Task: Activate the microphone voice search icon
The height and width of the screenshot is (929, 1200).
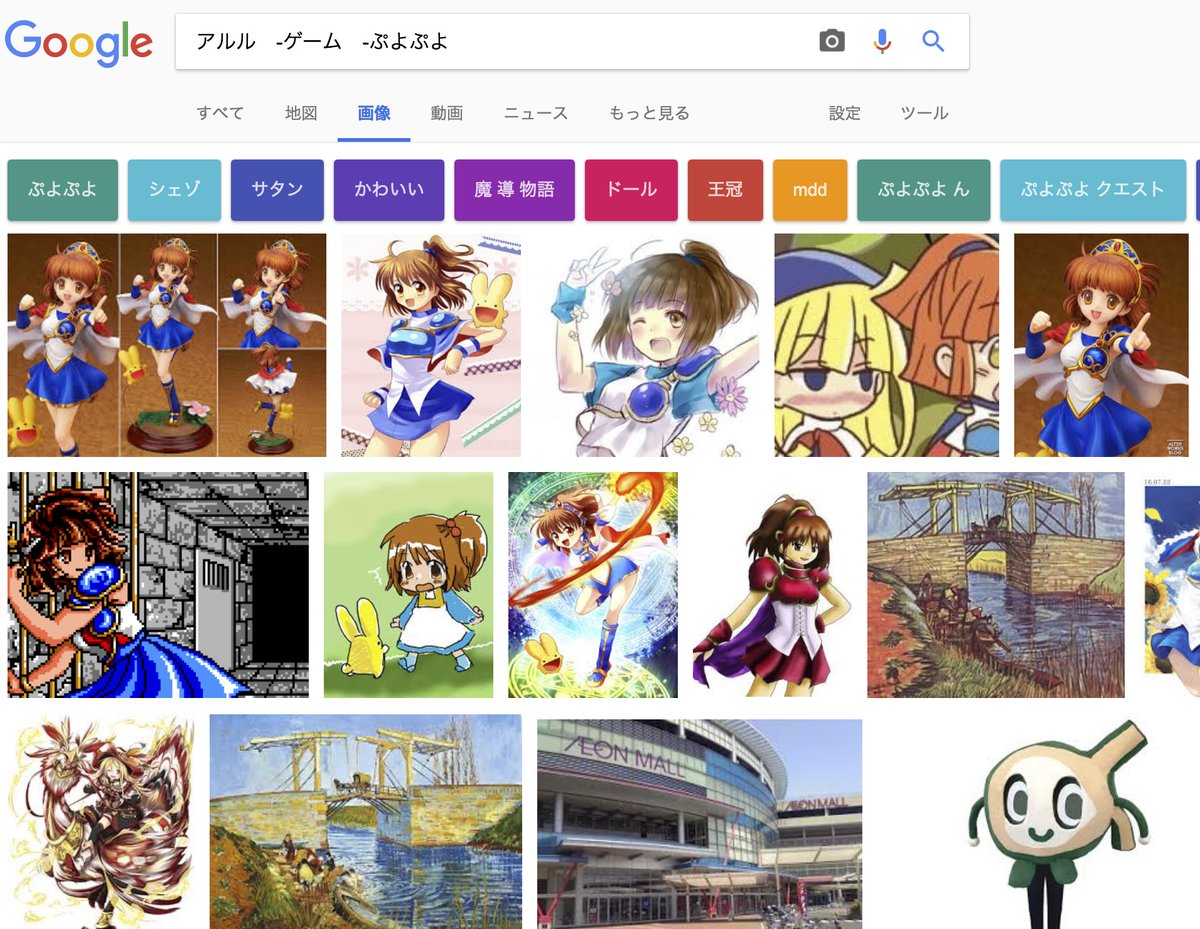Action: tap(882, 41)
